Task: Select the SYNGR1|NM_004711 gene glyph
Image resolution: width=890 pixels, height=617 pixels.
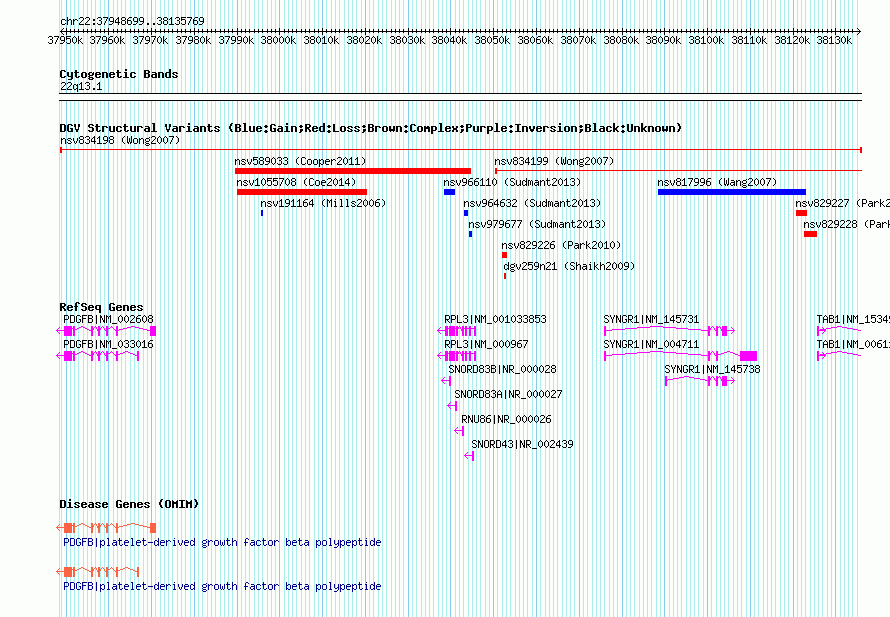Action: coord(681,356)
